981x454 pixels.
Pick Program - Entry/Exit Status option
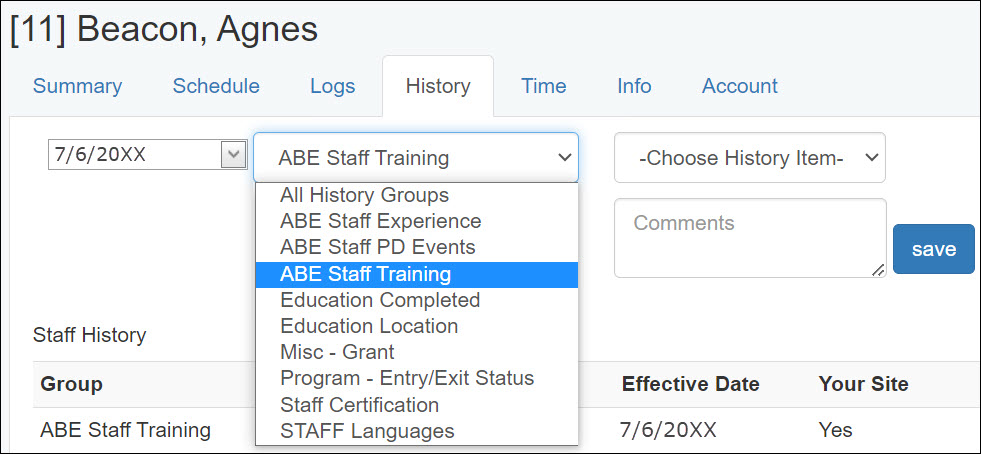407,378
